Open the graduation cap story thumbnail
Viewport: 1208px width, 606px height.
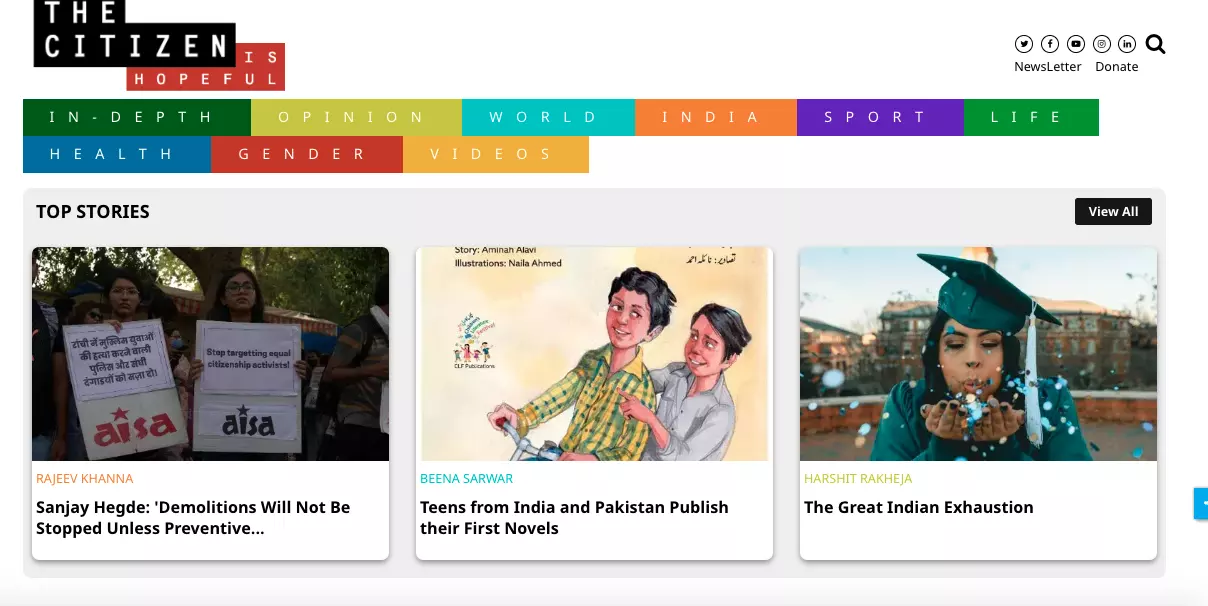pyautogui.click(x=978, y=354)
